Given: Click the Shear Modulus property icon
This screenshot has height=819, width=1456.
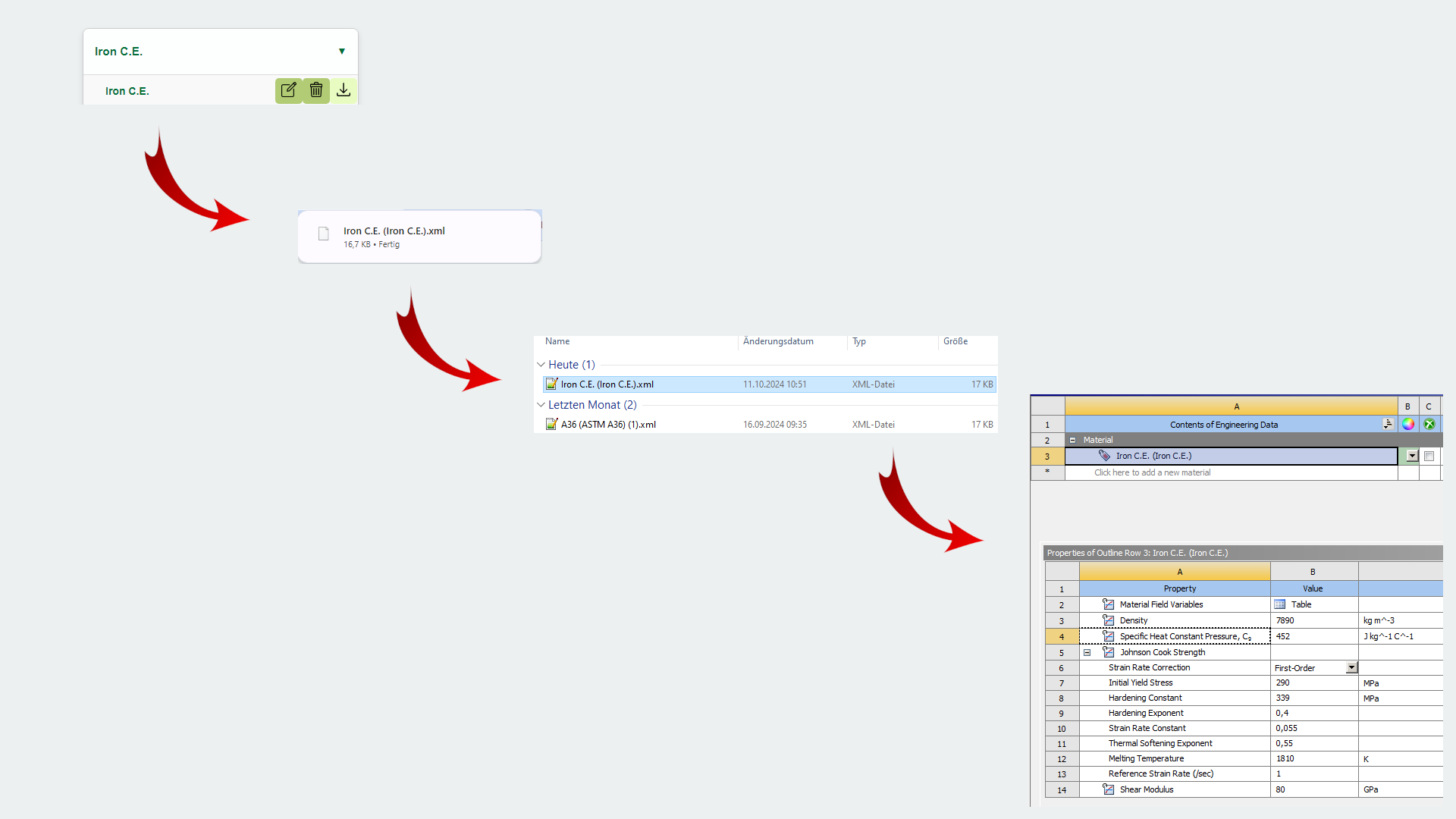Looking at the screenshot, I should [1109, 789].
